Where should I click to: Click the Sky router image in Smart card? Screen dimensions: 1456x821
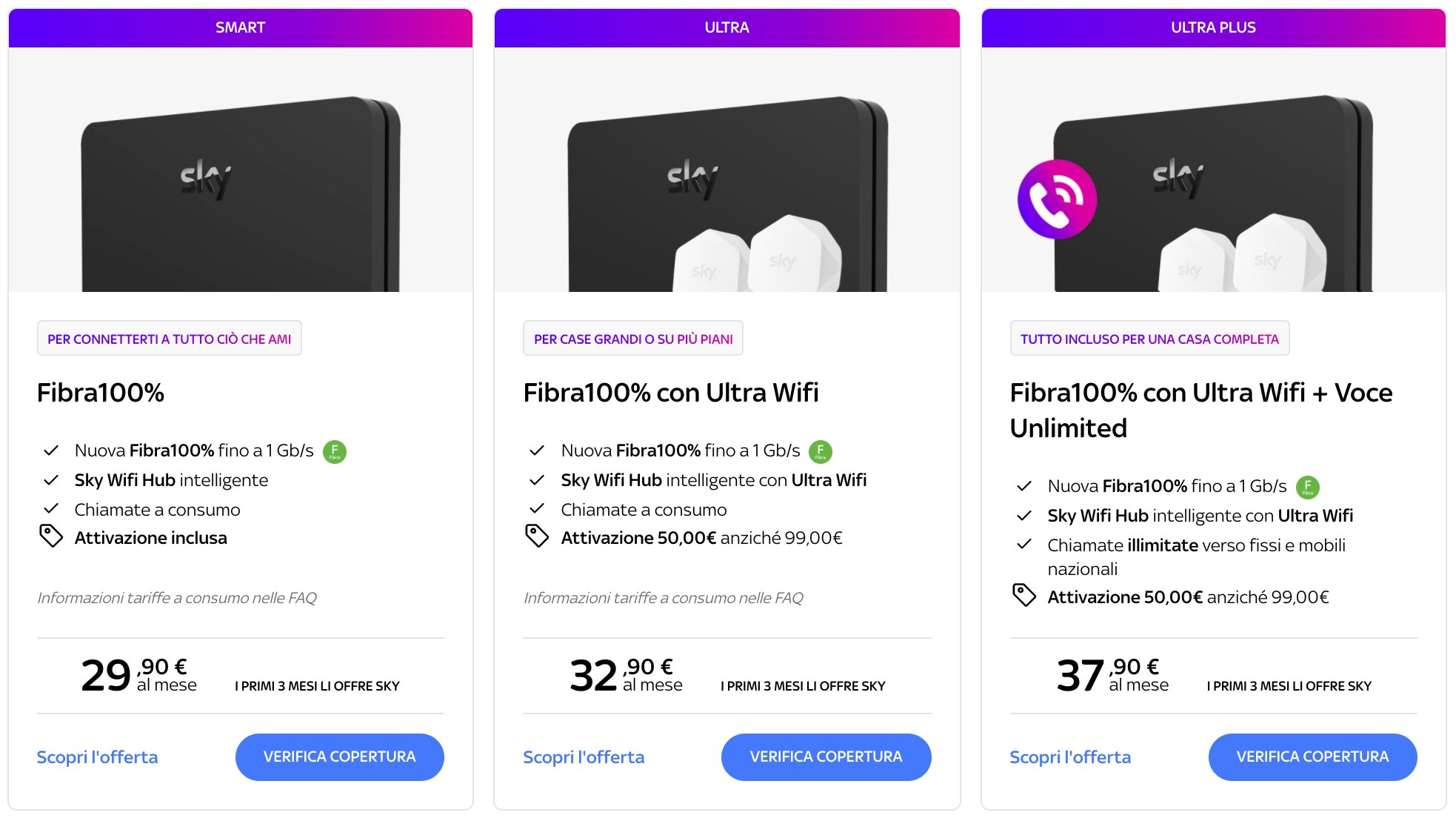[x=241, y=194]
